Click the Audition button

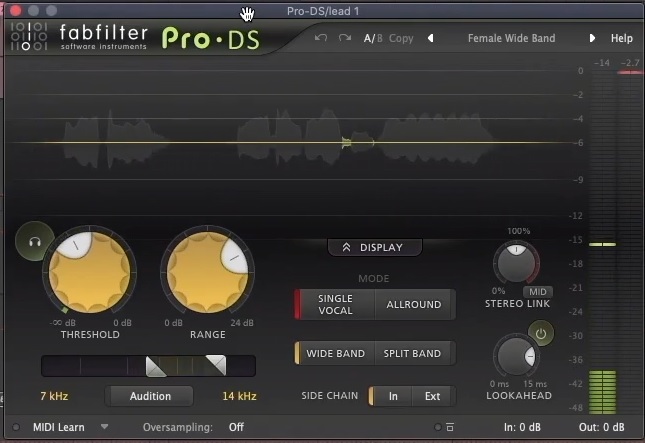coord(150,396)
